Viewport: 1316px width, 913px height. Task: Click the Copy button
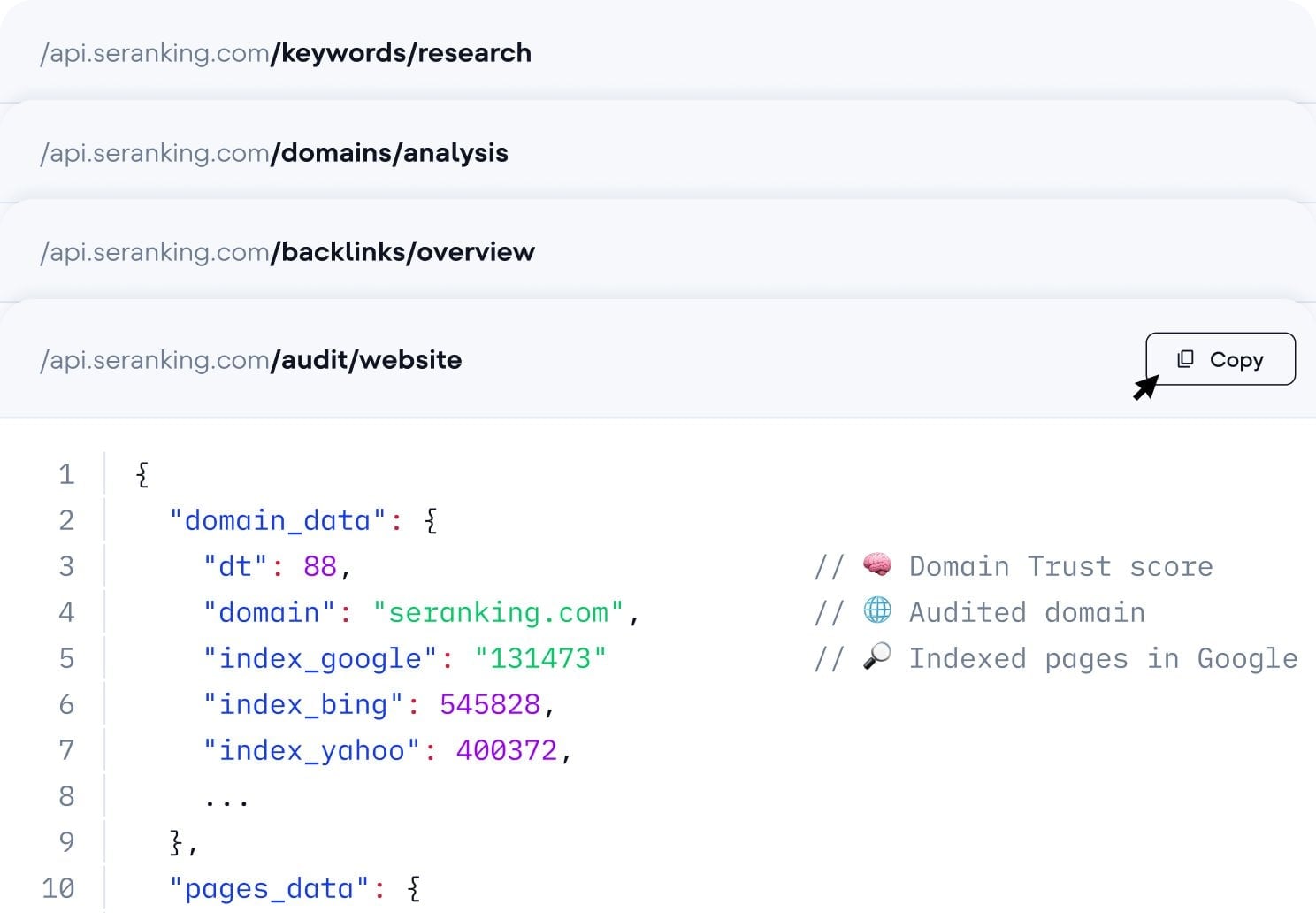click(1220, 359)
